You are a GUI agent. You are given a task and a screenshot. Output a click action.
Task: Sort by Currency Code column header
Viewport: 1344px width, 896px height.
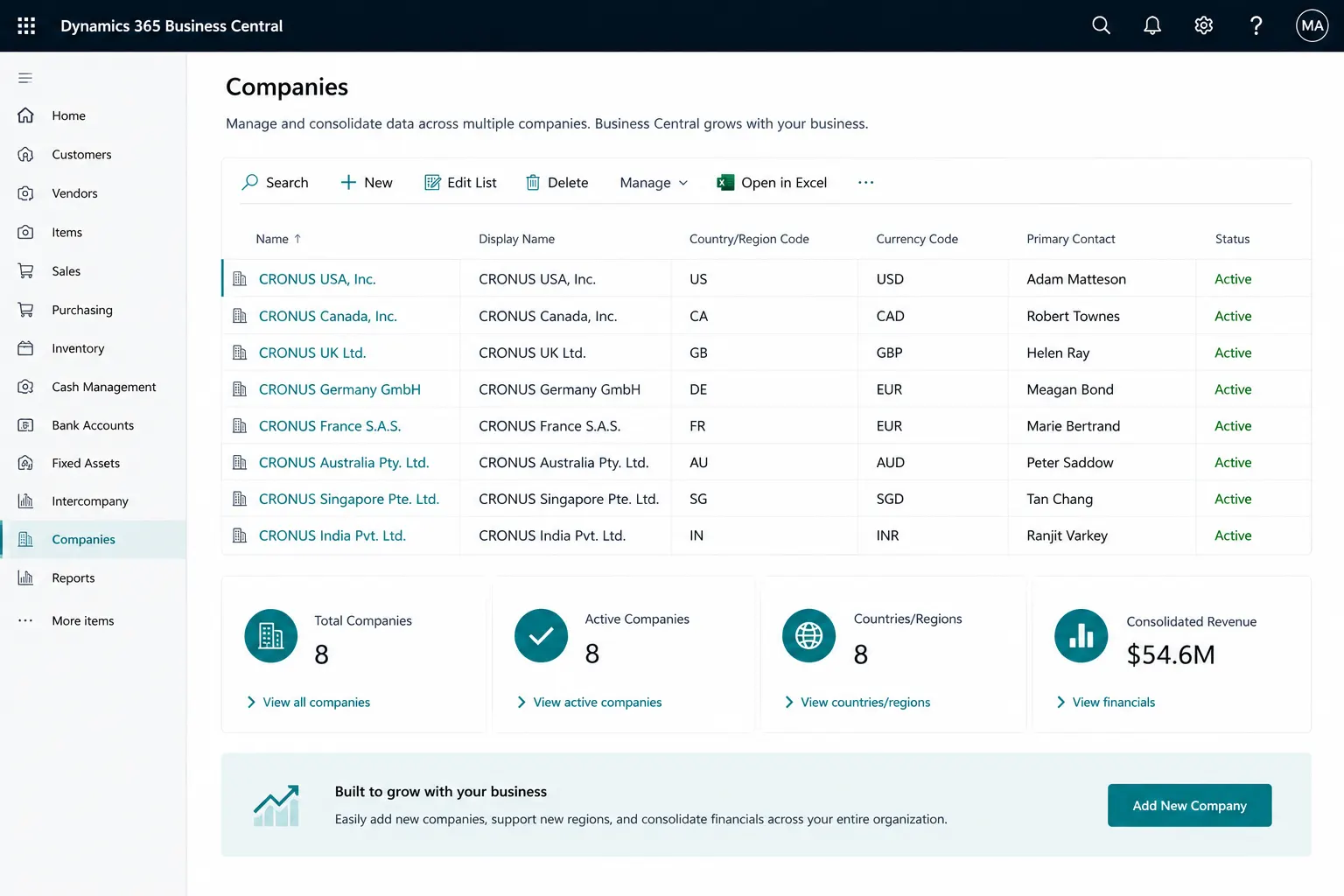[917, 239]
